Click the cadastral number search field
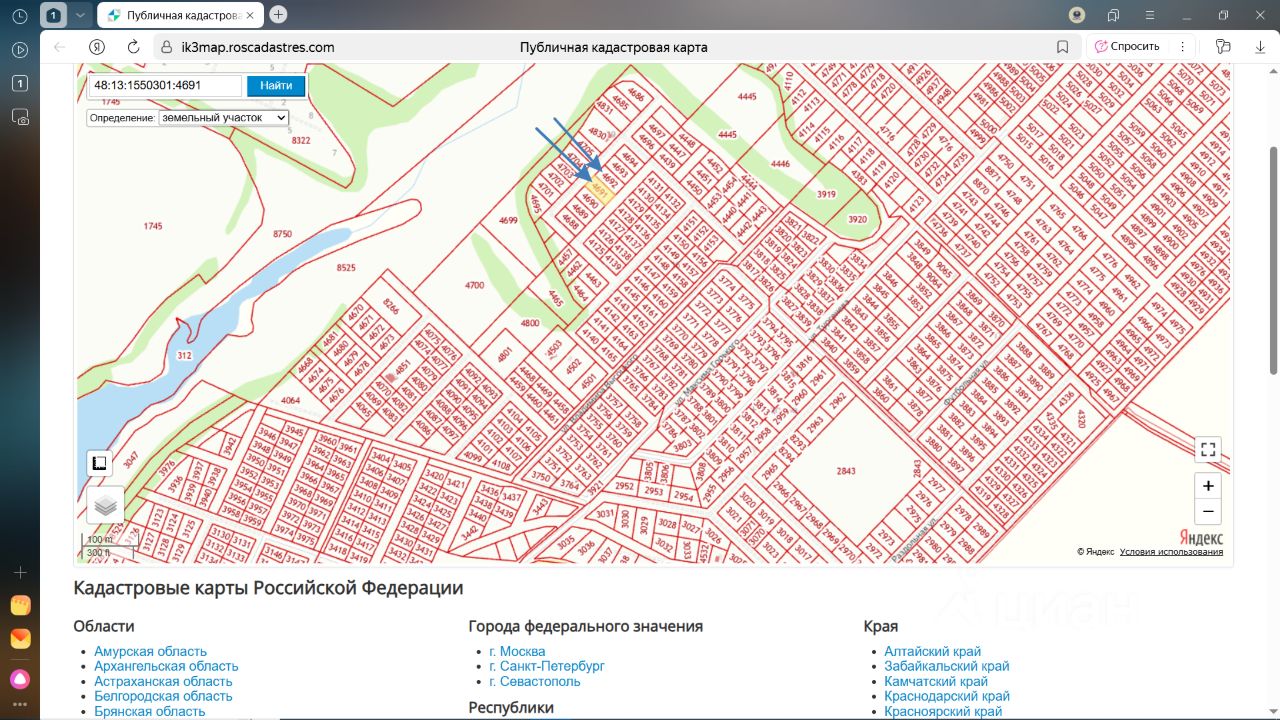The image size is (1280, 720). pos(165,86)
